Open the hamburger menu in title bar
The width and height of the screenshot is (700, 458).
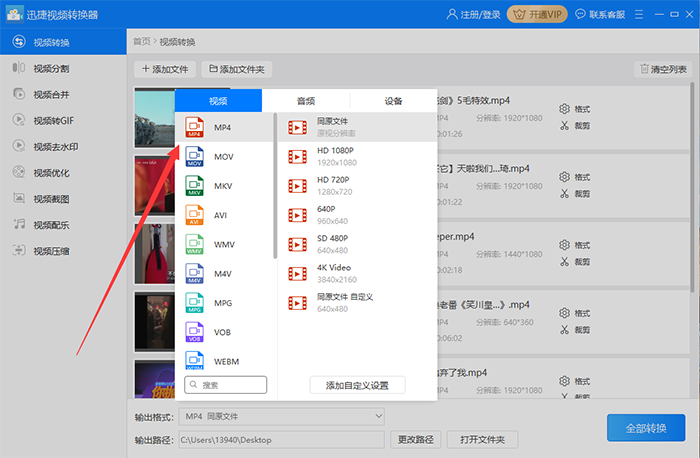click(x=639, y=15)
